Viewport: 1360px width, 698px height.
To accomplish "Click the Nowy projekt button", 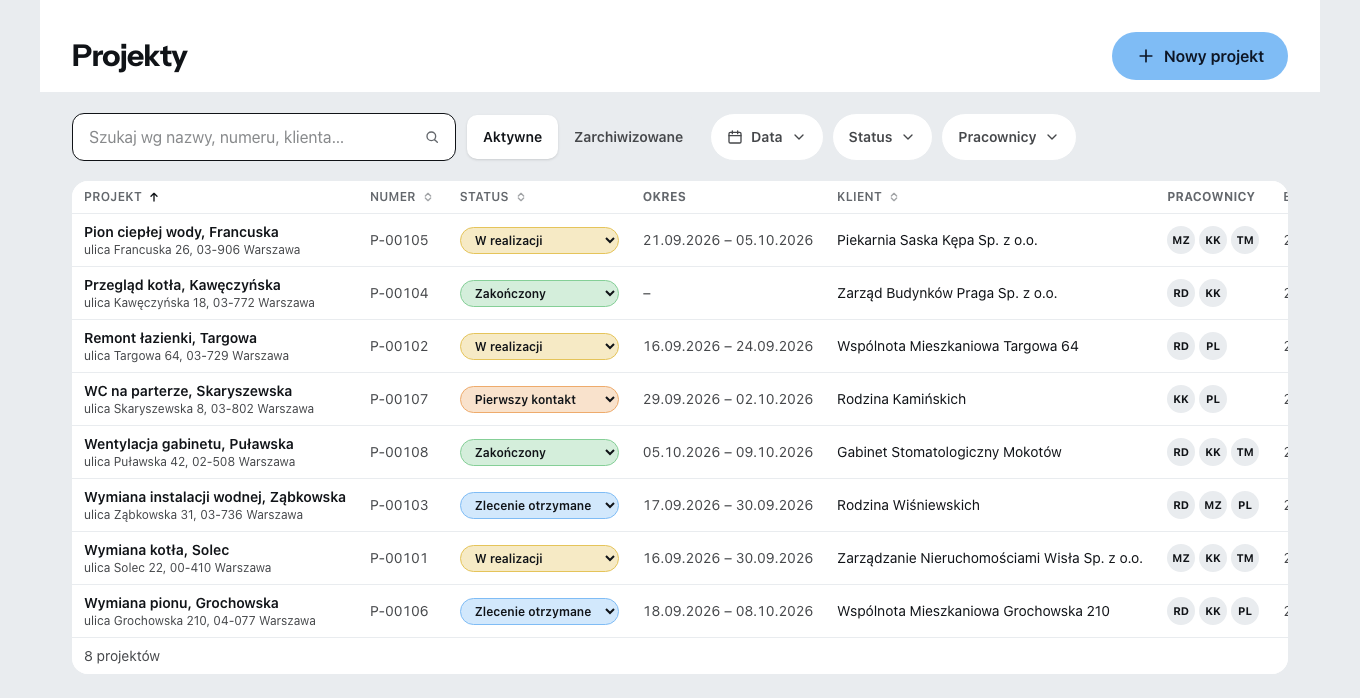I will pyautogui.click(x=1200, y=56).
